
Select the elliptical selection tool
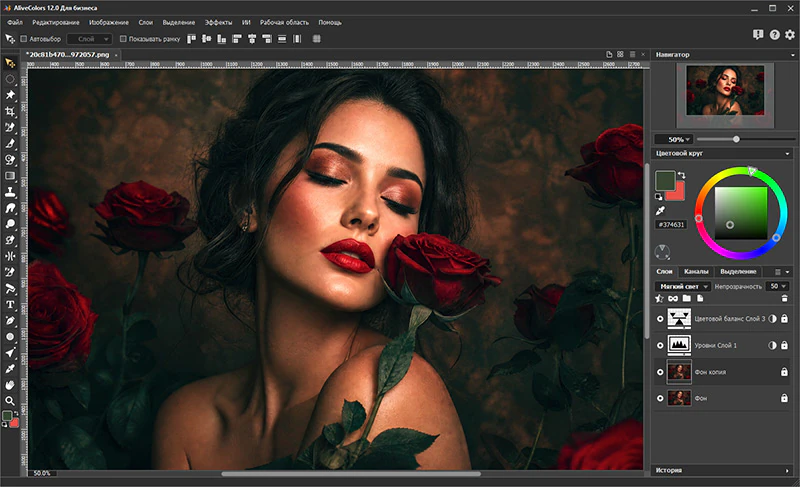pyautogui.click(x=10, y=79)
